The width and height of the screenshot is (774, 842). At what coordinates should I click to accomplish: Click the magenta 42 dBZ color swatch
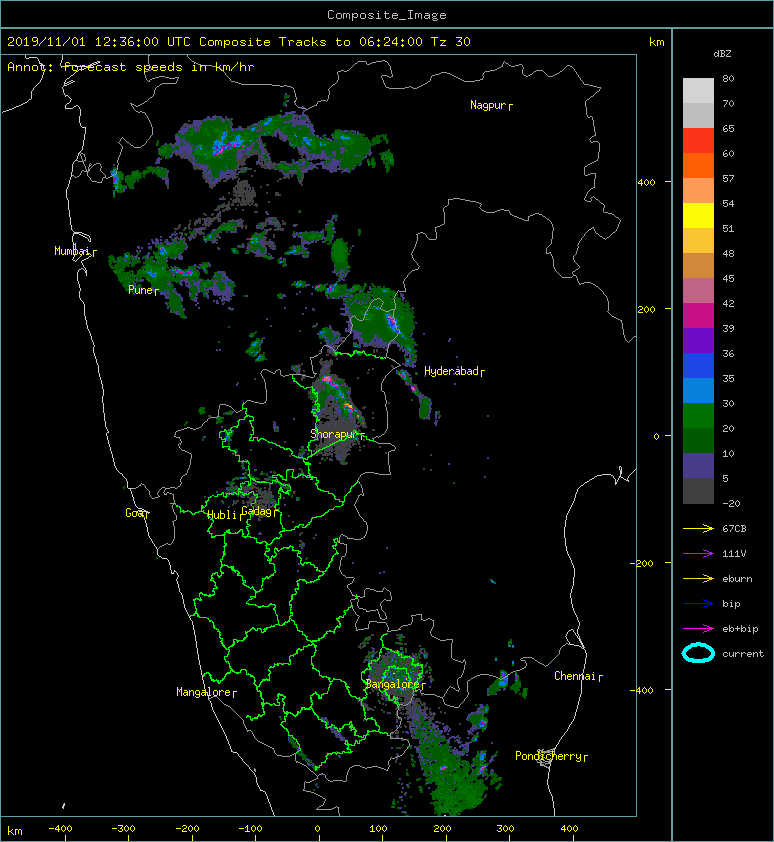click(x=698, y=315)
